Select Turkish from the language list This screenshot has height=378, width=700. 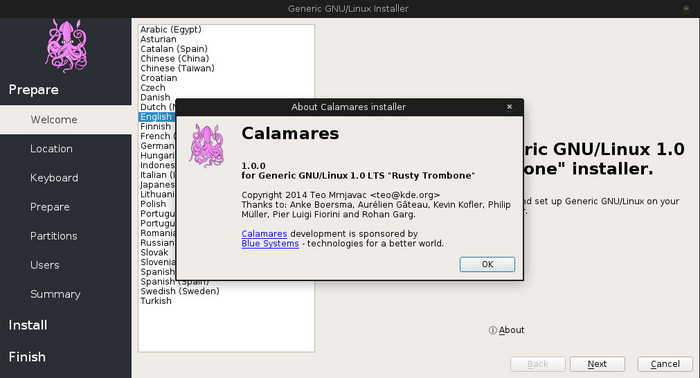[x=156, y=301]
